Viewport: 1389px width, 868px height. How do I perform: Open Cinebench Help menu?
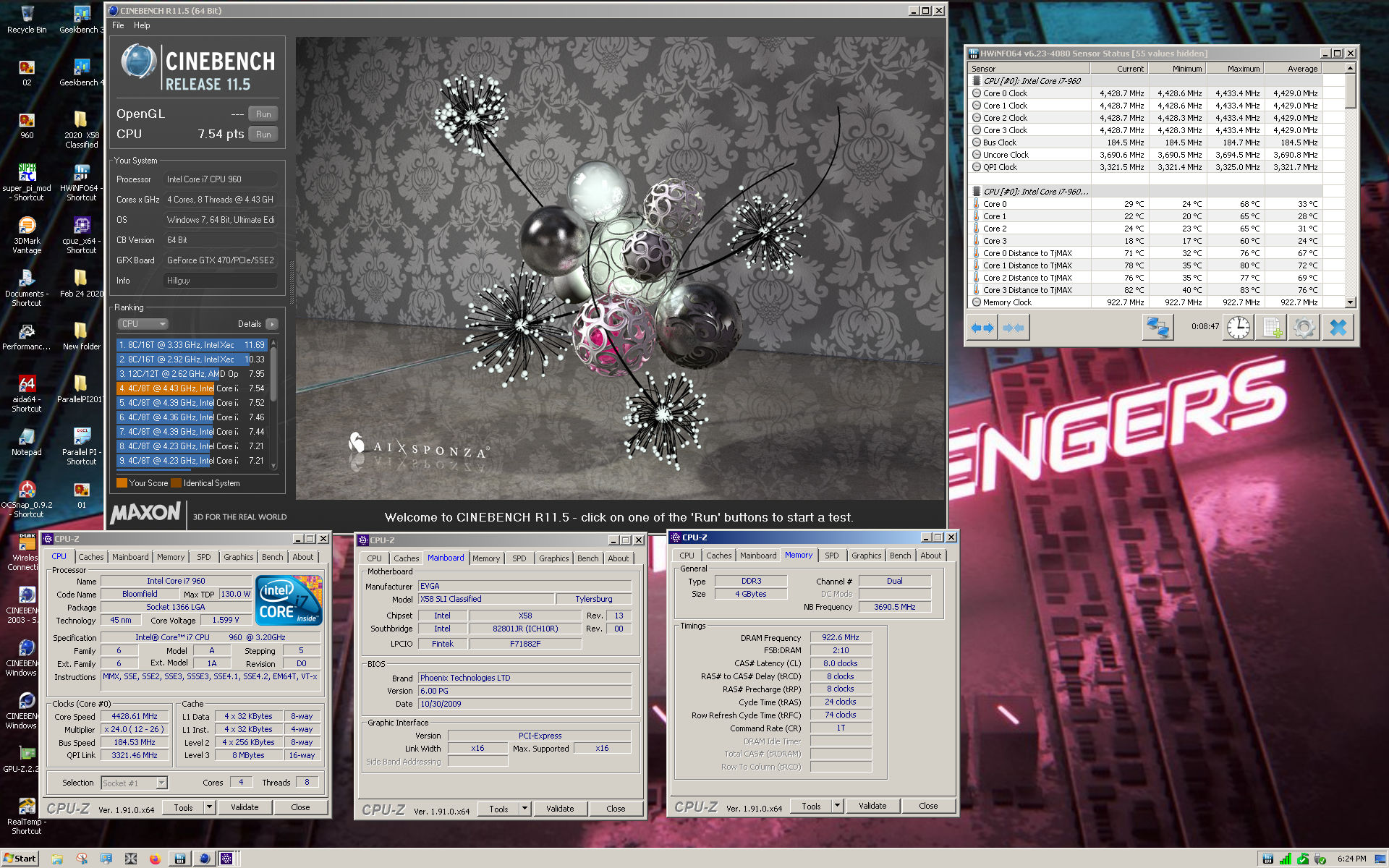(142, 25)
